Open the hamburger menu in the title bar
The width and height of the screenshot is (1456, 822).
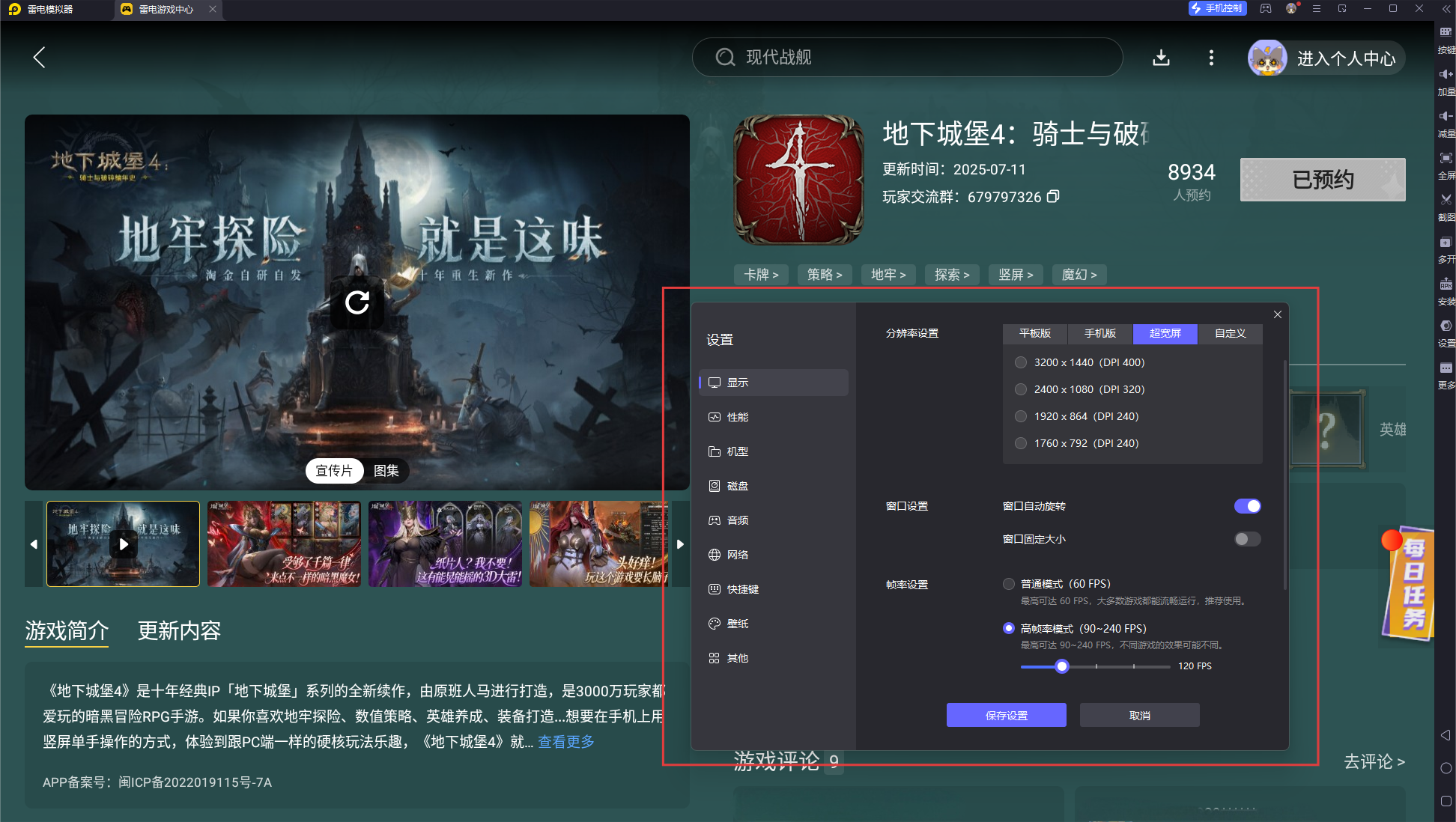click(1316, 9)
